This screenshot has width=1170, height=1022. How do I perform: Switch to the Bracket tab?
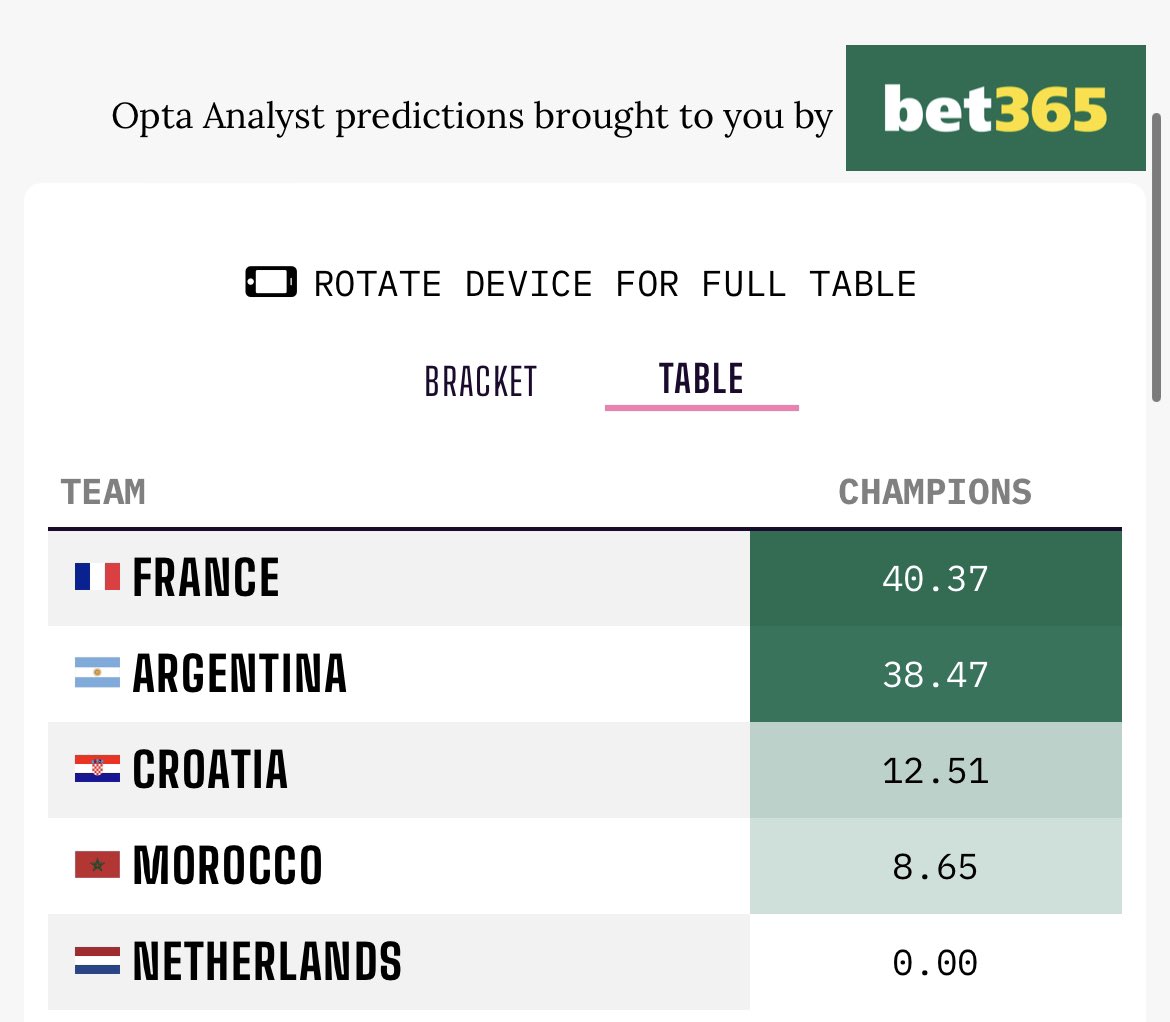click(481, 381)
